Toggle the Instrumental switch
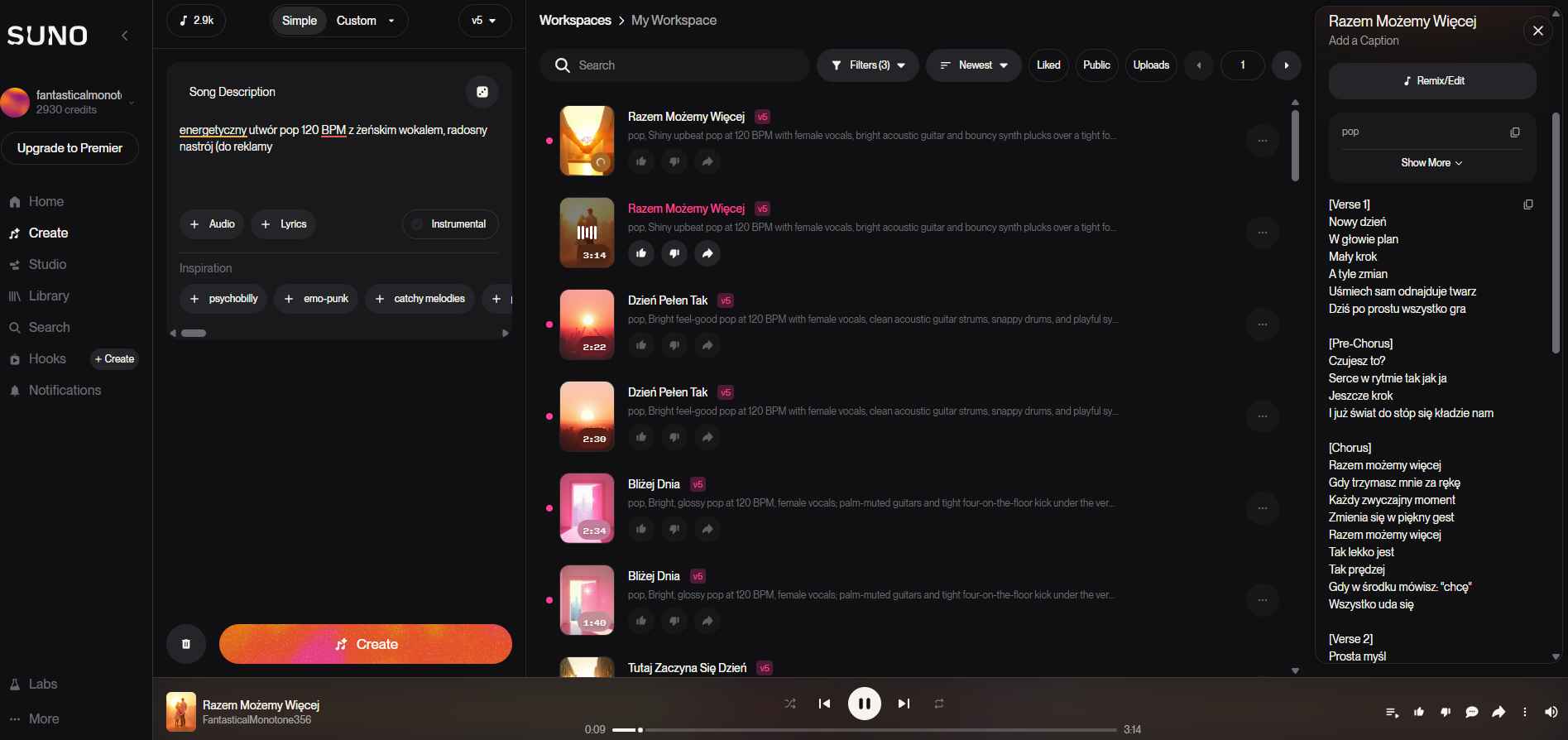The height and width of the screenshot is (740, 1568). point(450,224)
